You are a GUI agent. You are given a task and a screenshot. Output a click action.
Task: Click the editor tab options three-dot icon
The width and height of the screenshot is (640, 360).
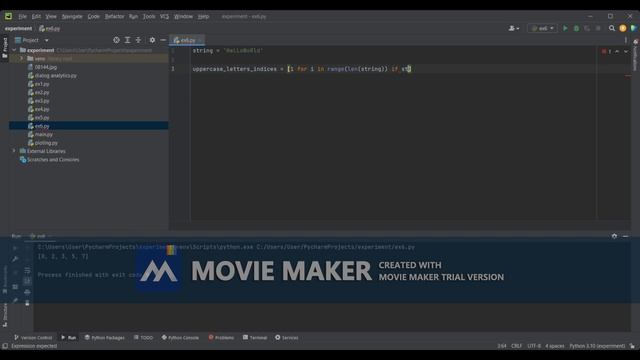[626, 40]
